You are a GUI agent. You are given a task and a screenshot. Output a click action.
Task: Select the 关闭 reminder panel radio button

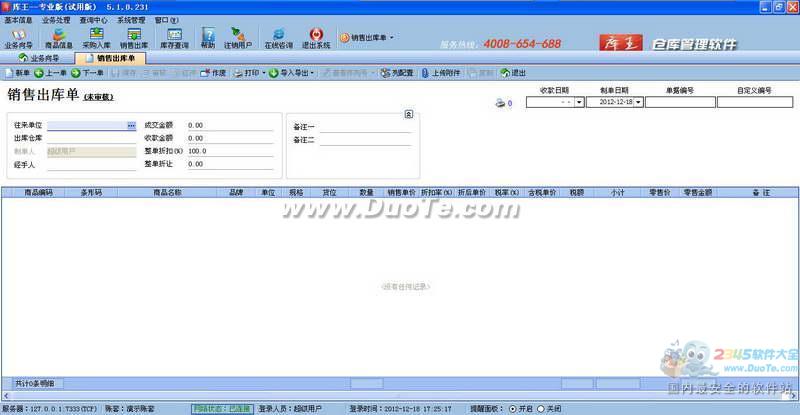coord(542,408)
